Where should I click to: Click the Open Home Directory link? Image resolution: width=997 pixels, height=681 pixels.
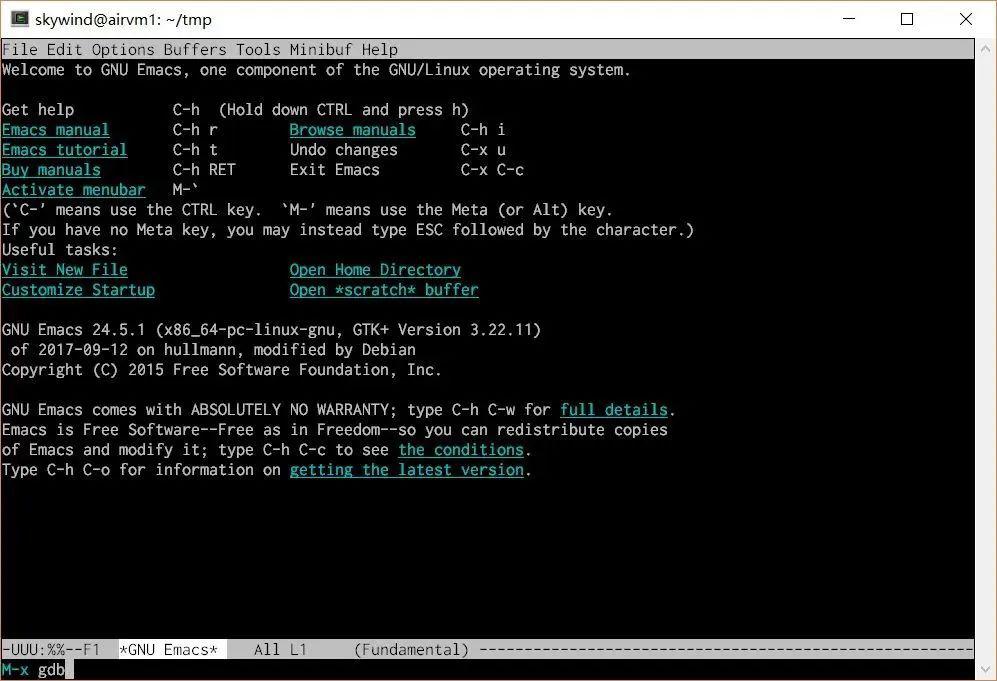coord(375,270)
